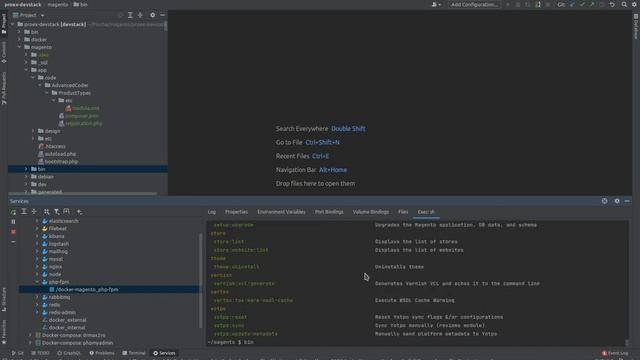Open Commit tool window side tab
640x360 pixels.
(x=4, y=52)
